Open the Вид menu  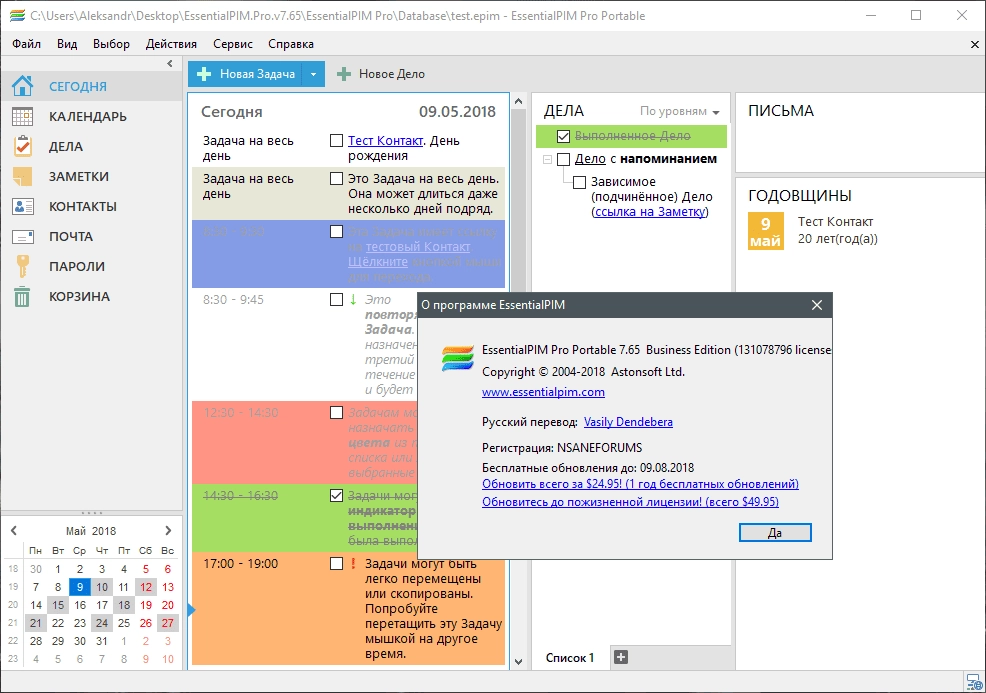[67, 44]
